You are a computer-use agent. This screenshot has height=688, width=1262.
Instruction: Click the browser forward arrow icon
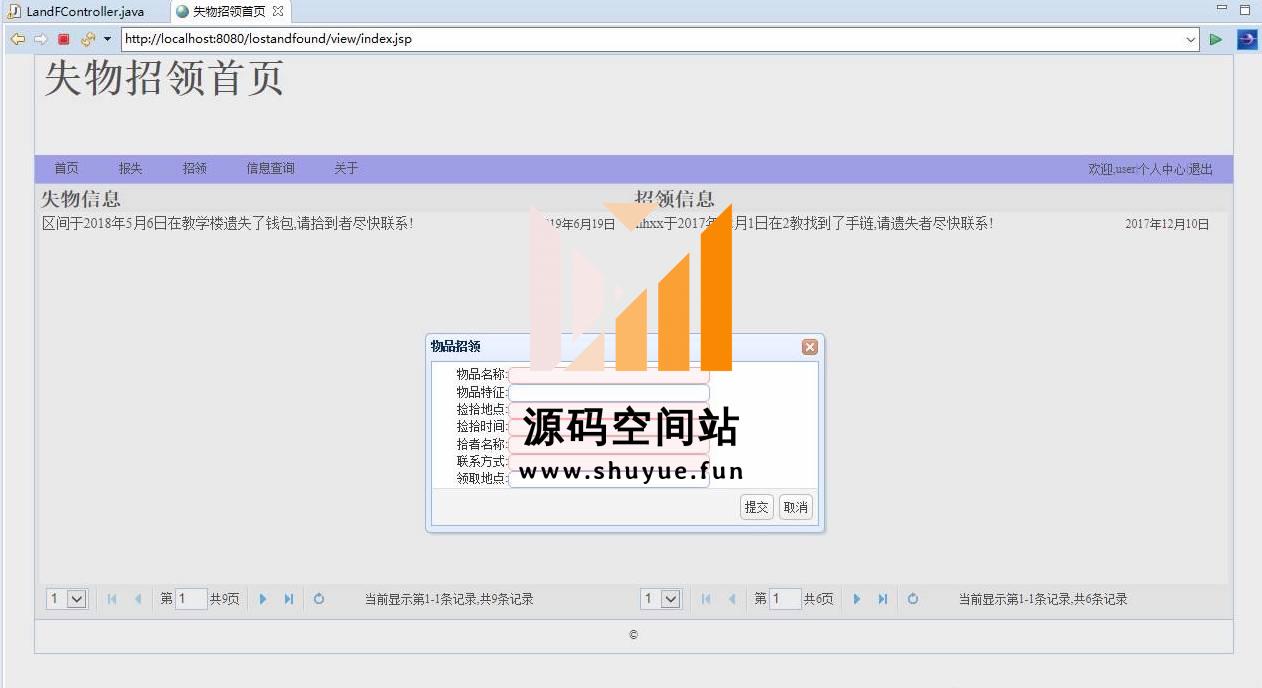click(41, 40)
